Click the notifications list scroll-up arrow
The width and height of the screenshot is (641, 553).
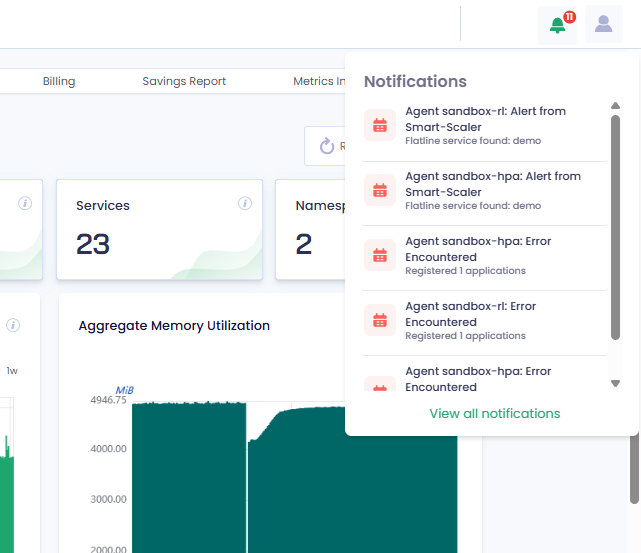(x=615, y=106)
